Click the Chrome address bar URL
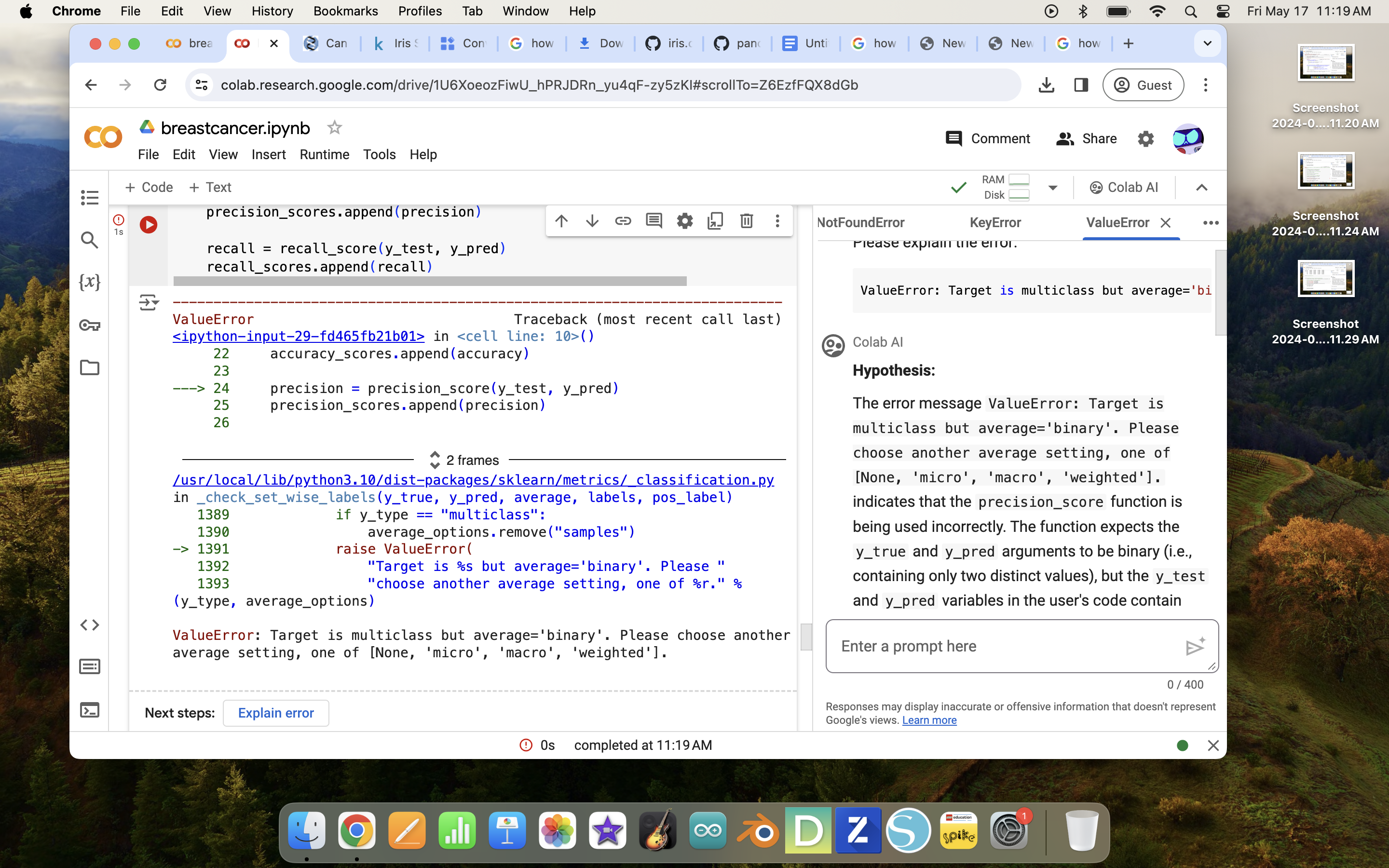This screenshot has height=868, width=1389. 539,85
